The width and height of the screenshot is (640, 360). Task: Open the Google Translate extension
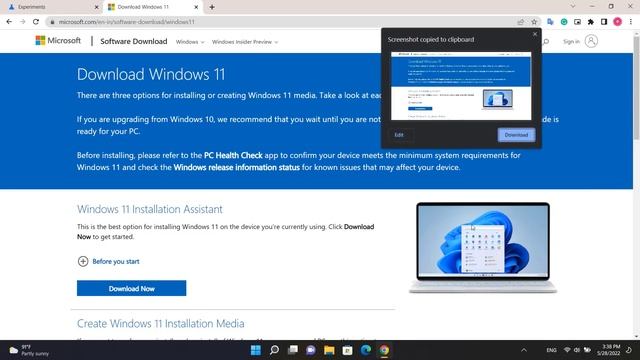coord(550,22)
